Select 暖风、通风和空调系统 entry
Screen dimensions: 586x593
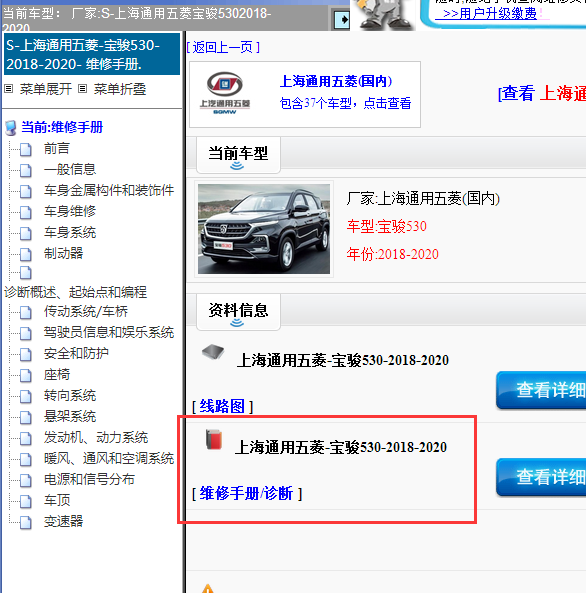(x=109, y=458)
